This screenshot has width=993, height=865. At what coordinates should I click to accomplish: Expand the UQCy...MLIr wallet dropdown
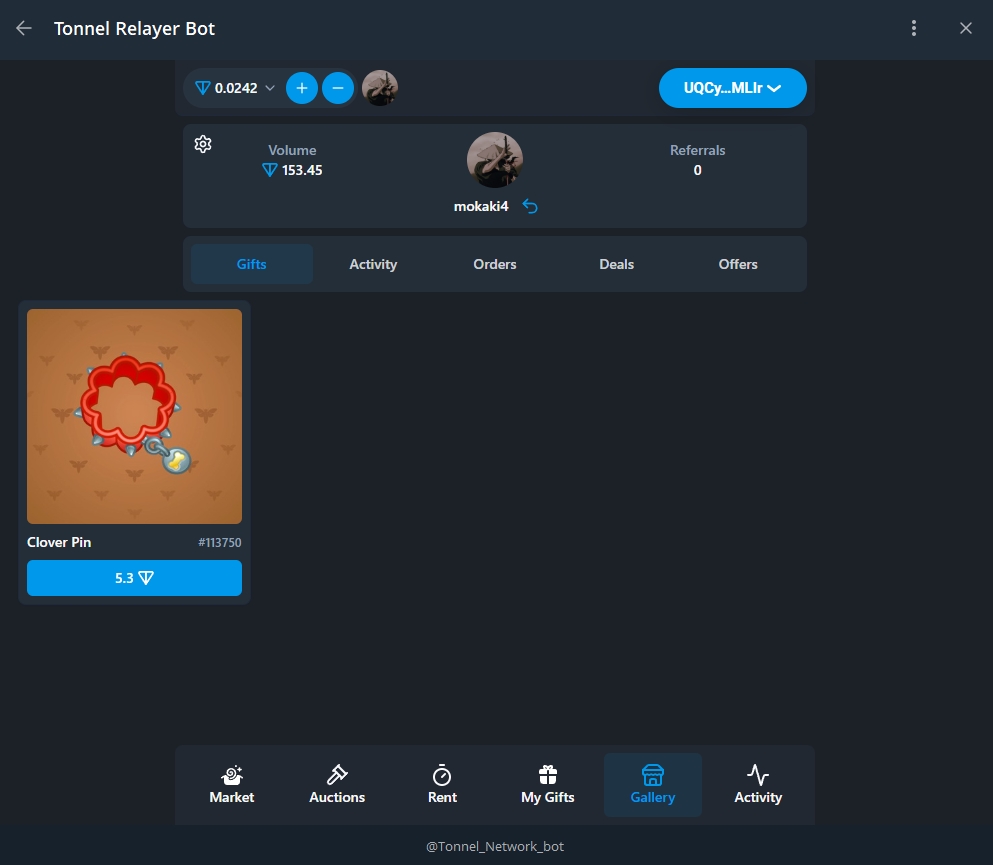732,88
